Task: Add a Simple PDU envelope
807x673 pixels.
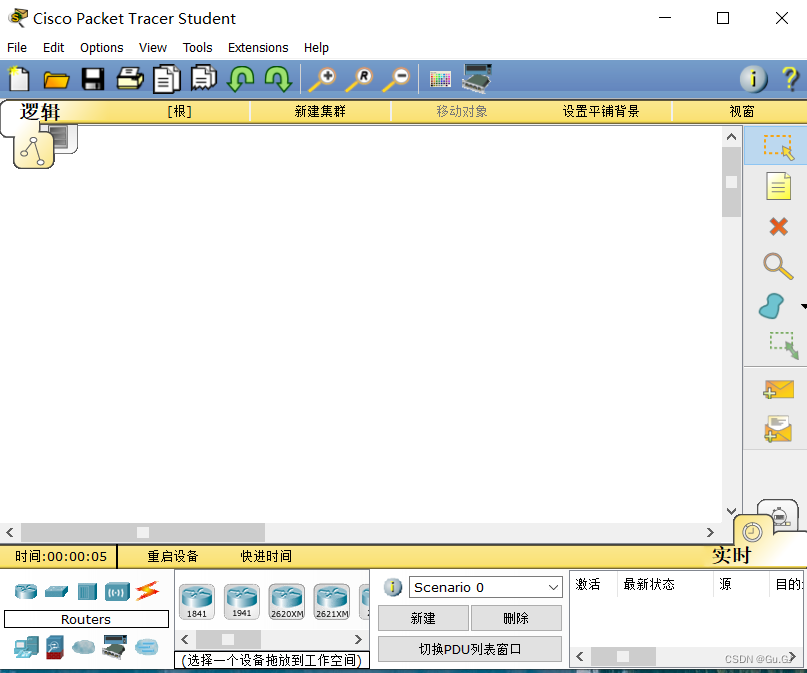Action: 778,389
